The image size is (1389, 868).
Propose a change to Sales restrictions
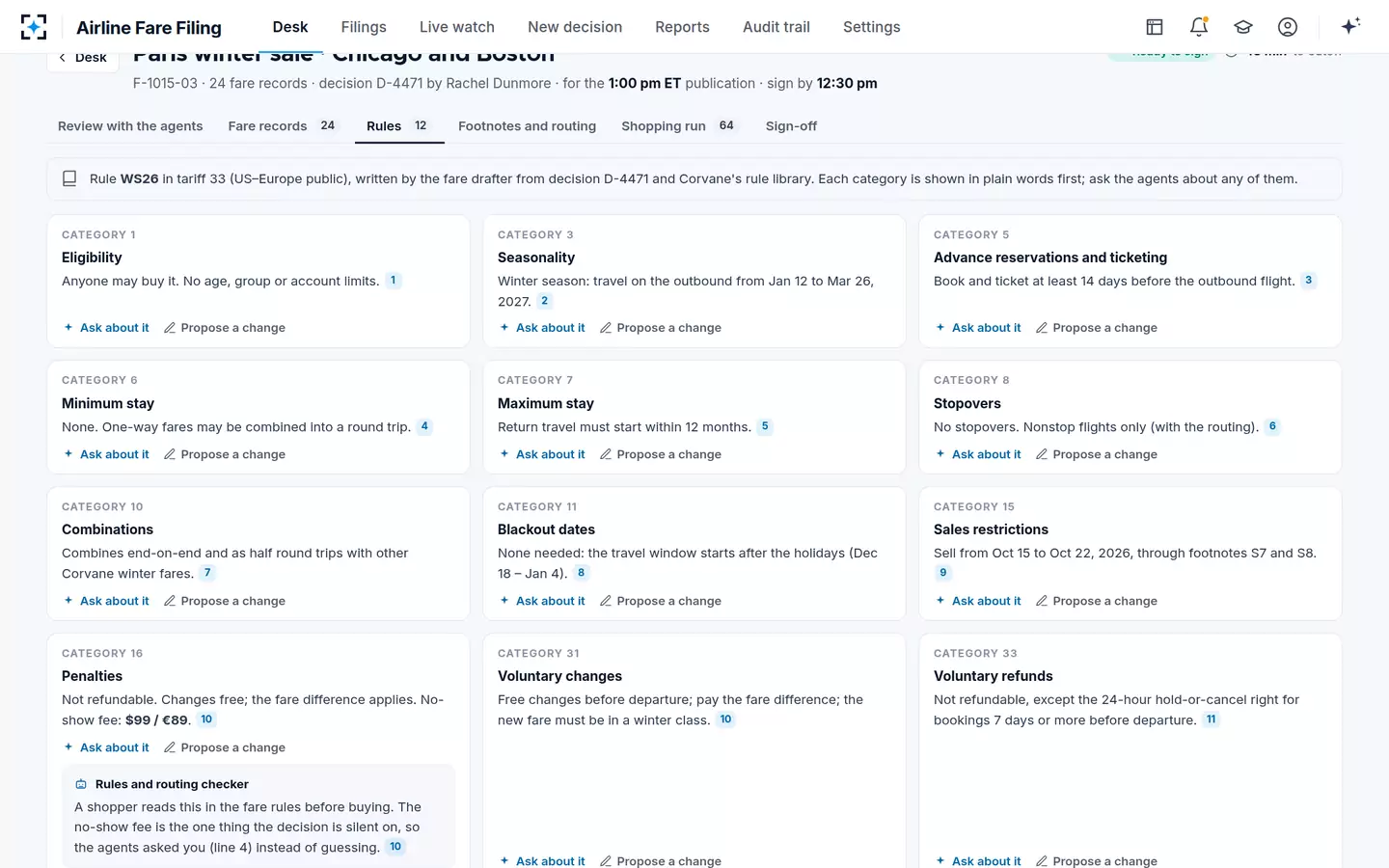tap(1097, 601)
